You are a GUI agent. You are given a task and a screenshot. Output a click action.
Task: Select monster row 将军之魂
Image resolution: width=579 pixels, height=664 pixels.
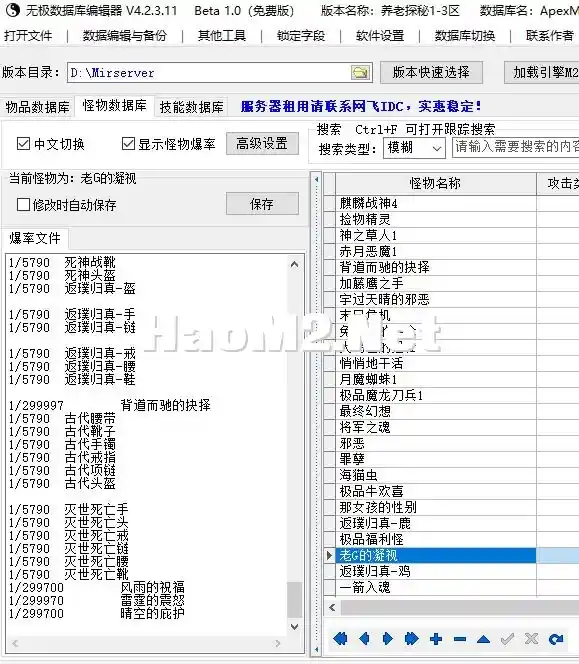tap(436, 427)
